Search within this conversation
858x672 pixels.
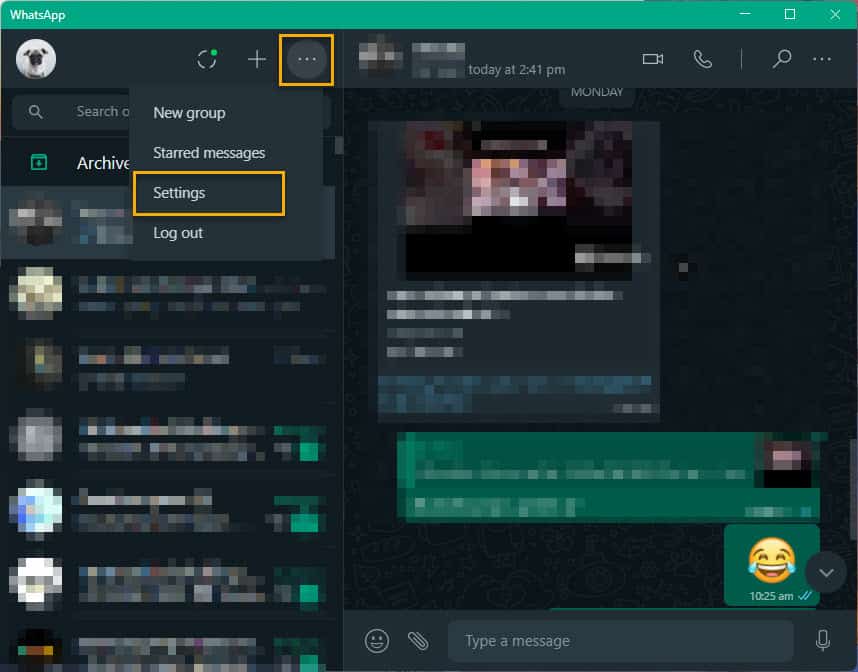point(782,59)
